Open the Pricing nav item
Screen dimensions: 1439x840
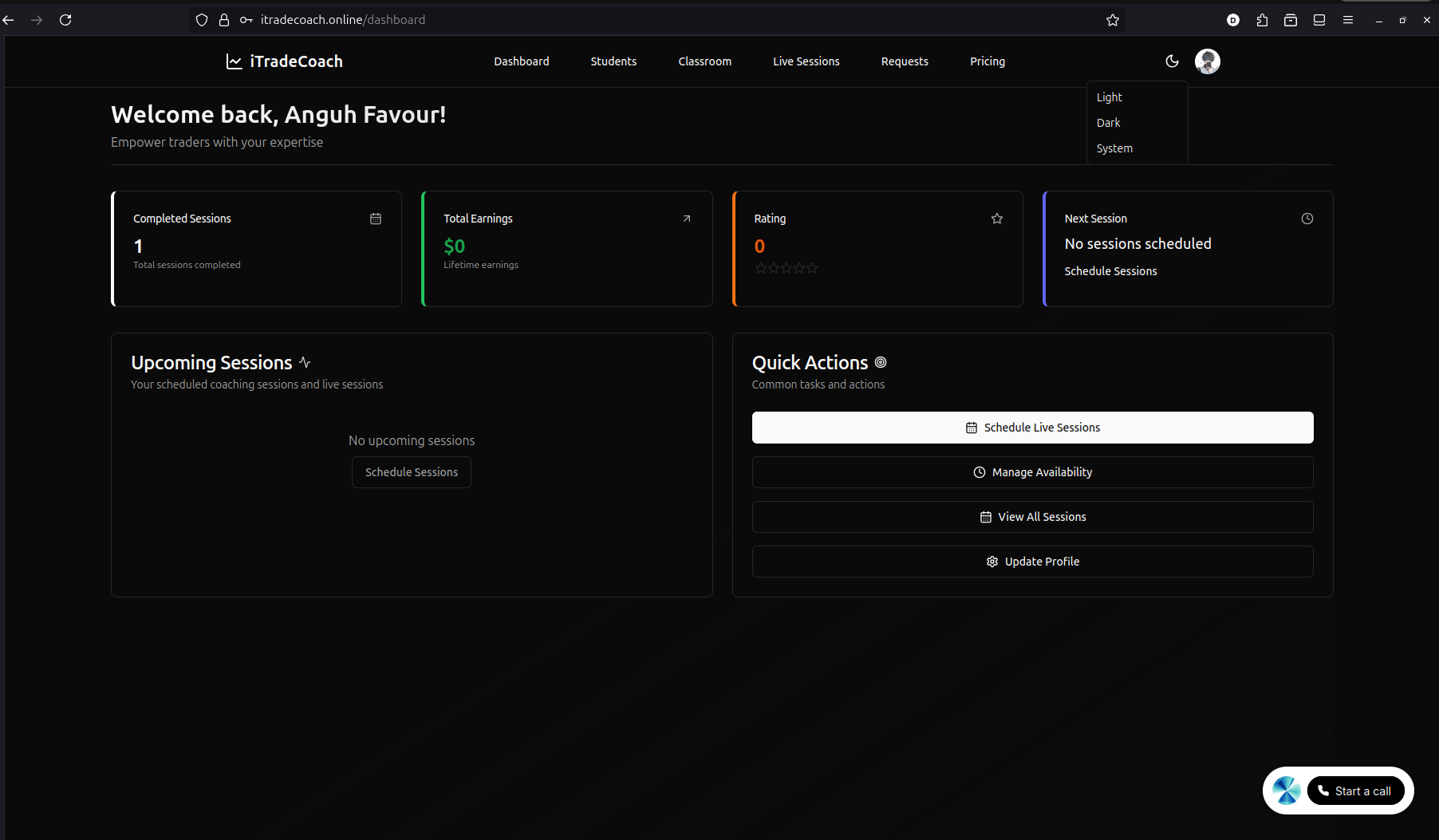coord(988,61)
